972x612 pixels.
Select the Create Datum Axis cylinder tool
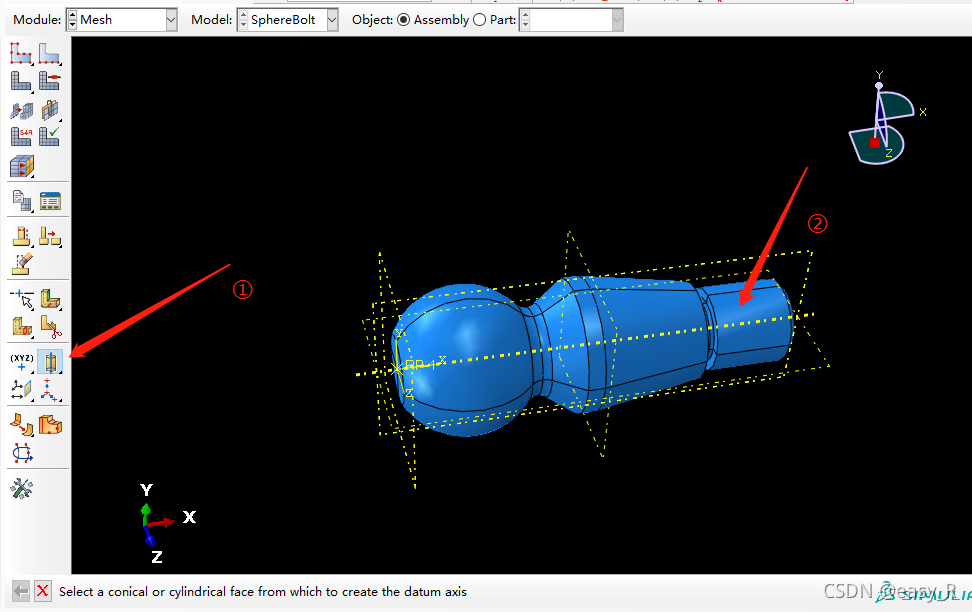tap(50, 361)
